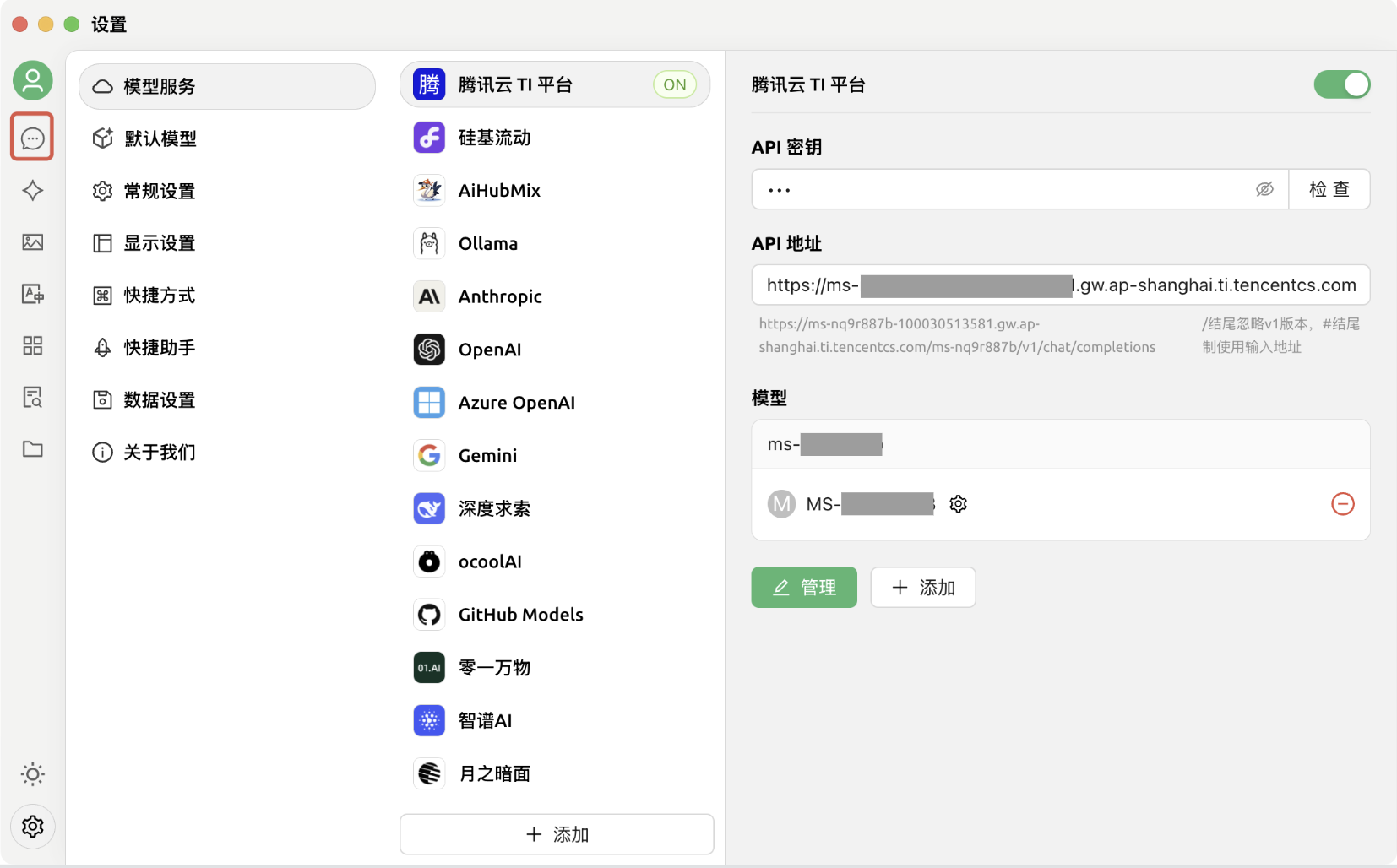
Task: Focus the API 地址 input field
Action: pos(1061,285)
